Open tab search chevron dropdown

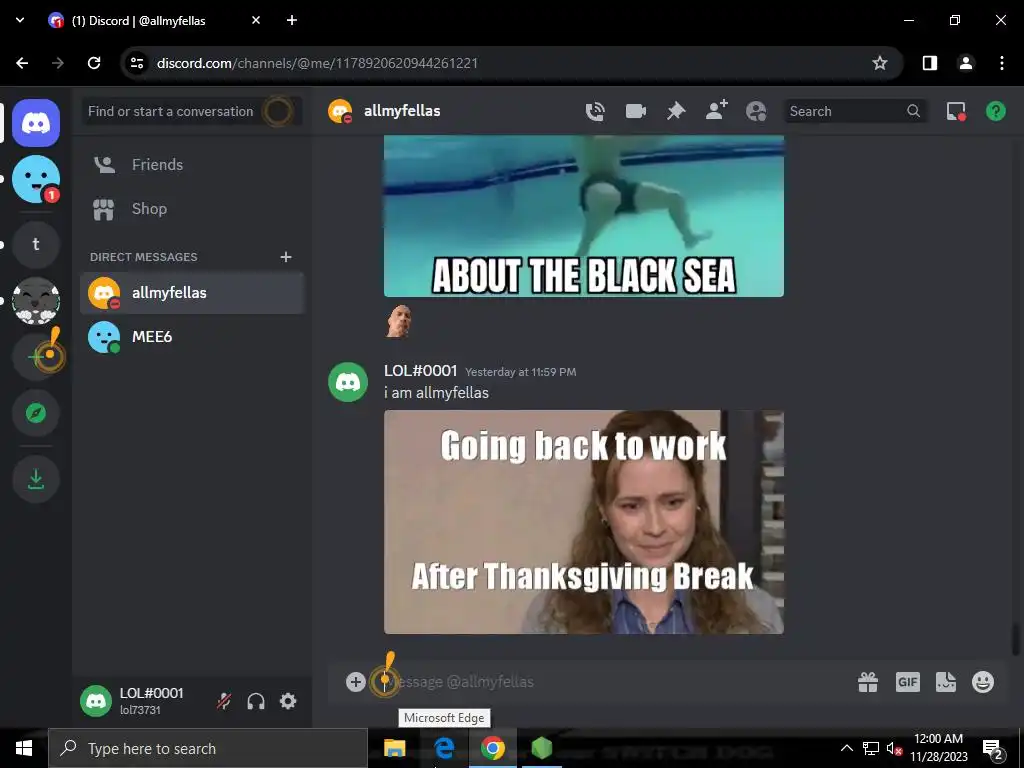[x=20, y=20]
